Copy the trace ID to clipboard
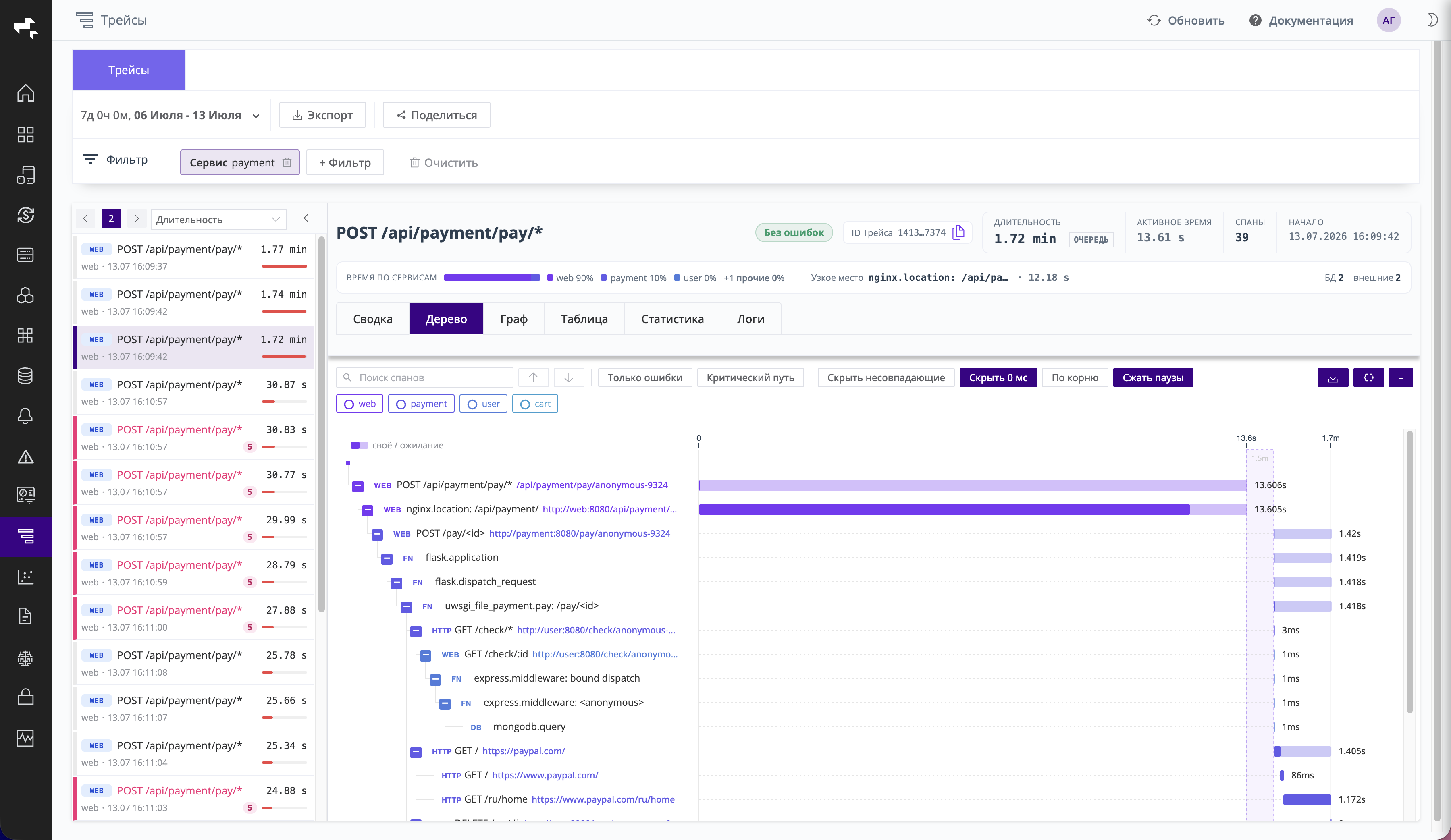Viewport: 1451px width, 840px height. click(x=958, y=232)
